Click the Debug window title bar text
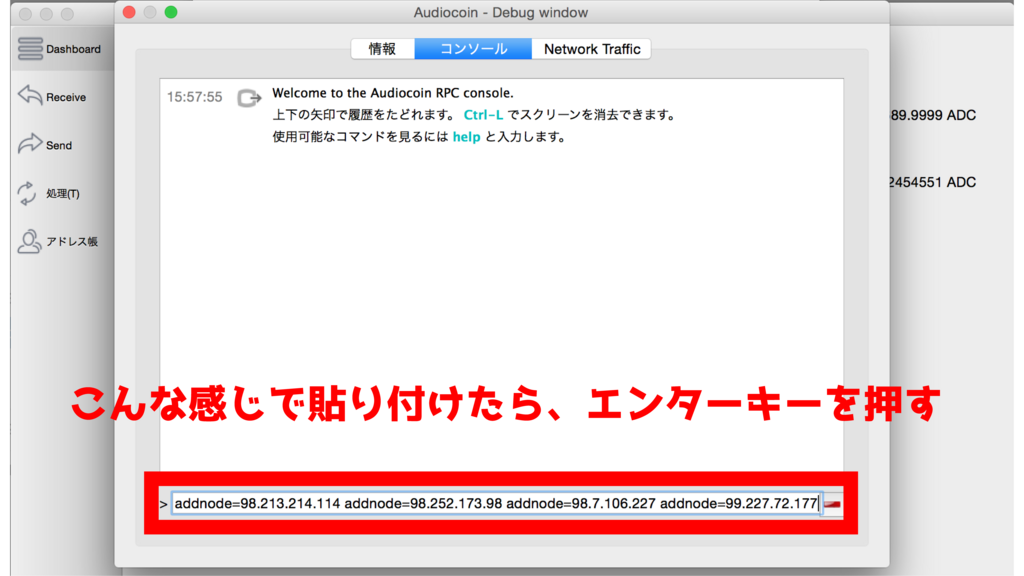This screenshot has height=576, width=1024. [x=501, y=12]
